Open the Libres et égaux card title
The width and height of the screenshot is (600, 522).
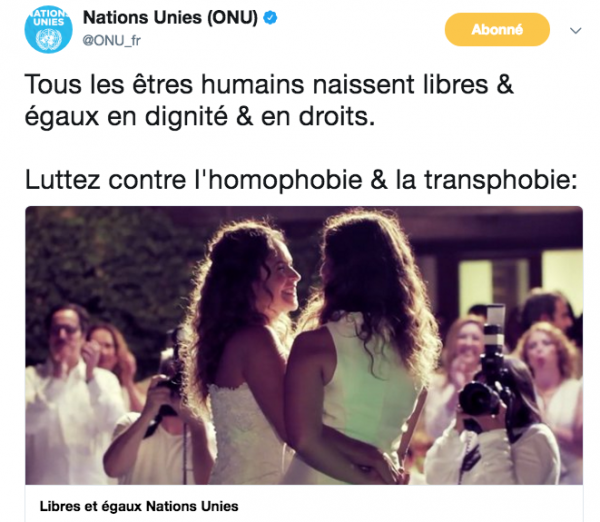pyautogui.click(x=139, y=506)
